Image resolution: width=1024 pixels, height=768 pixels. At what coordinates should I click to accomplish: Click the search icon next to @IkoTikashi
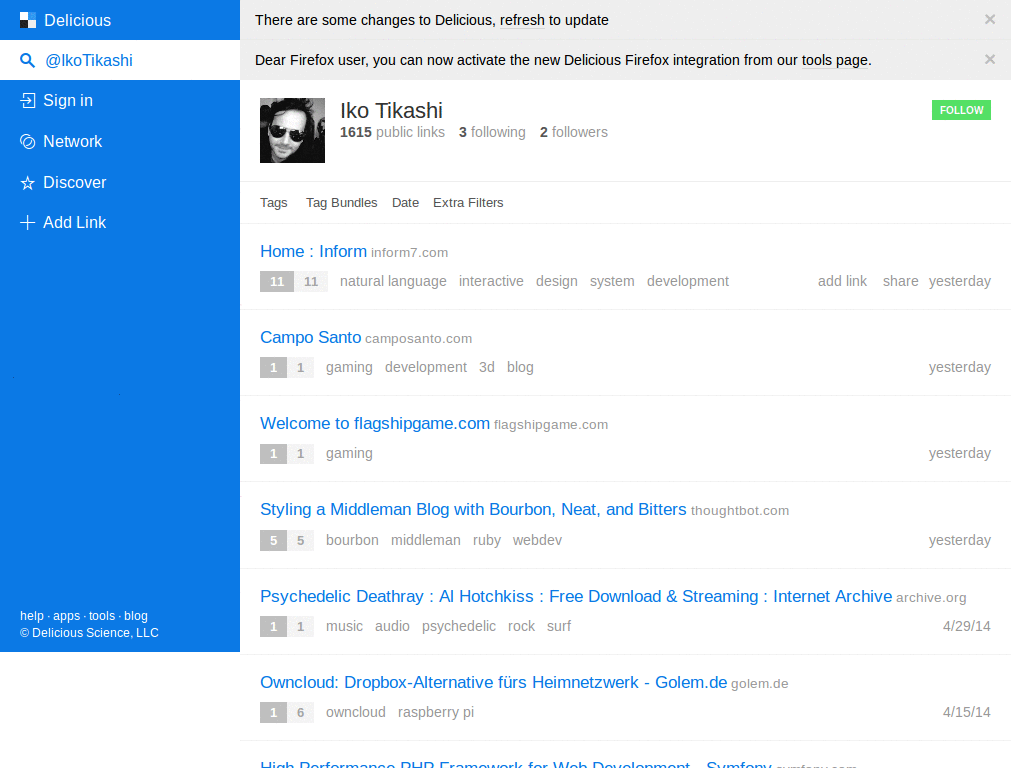(x=26, y=60)
